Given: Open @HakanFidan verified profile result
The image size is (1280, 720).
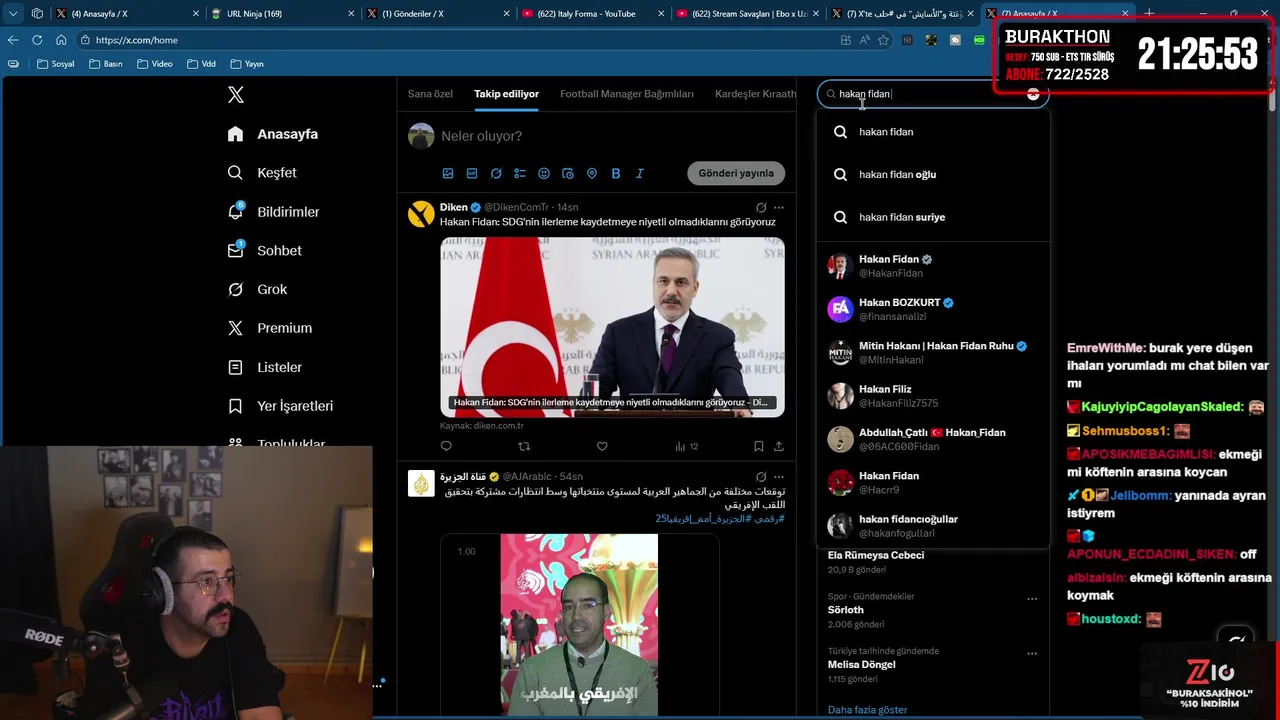Looking at the screenshot, I should [933, 266].
